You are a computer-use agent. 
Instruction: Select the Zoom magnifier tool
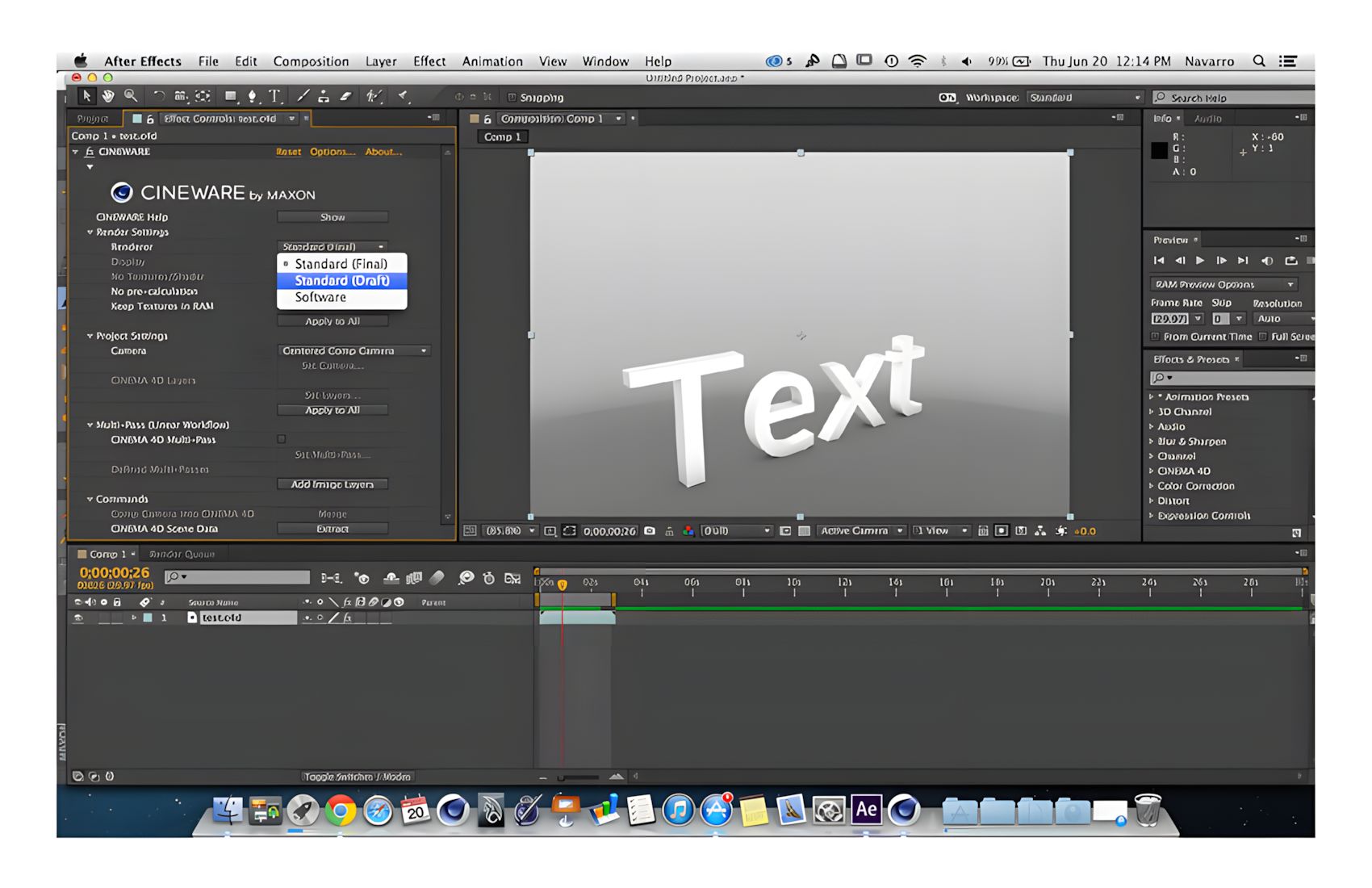(131, 96)
